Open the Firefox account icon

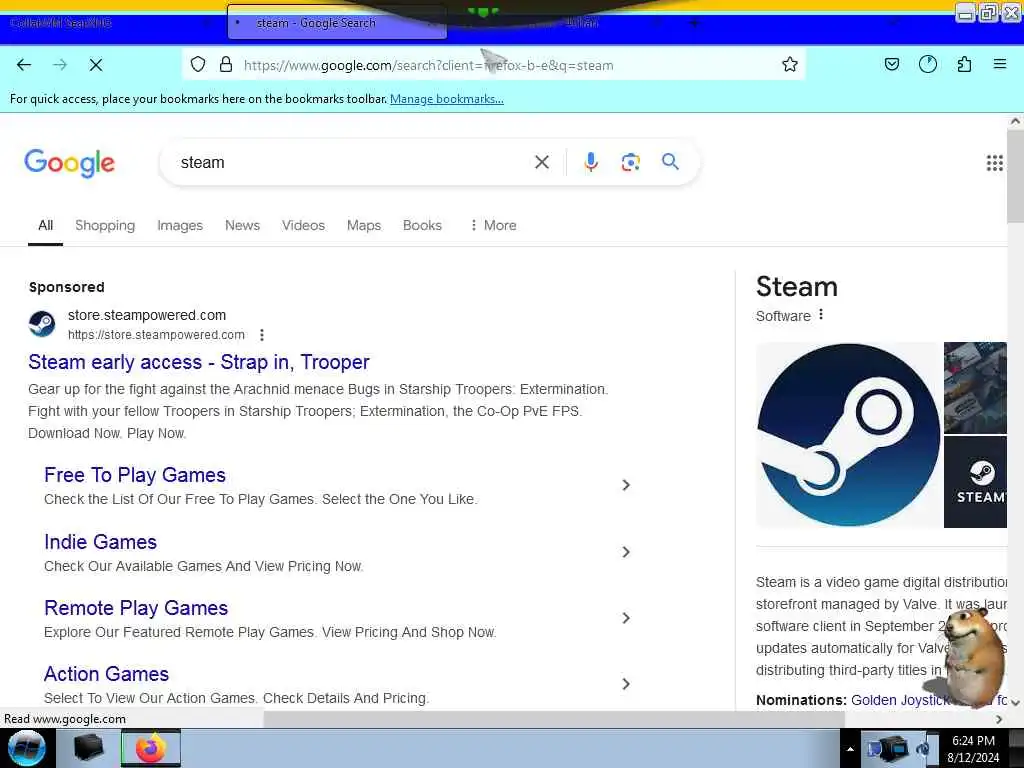[927, 65]
